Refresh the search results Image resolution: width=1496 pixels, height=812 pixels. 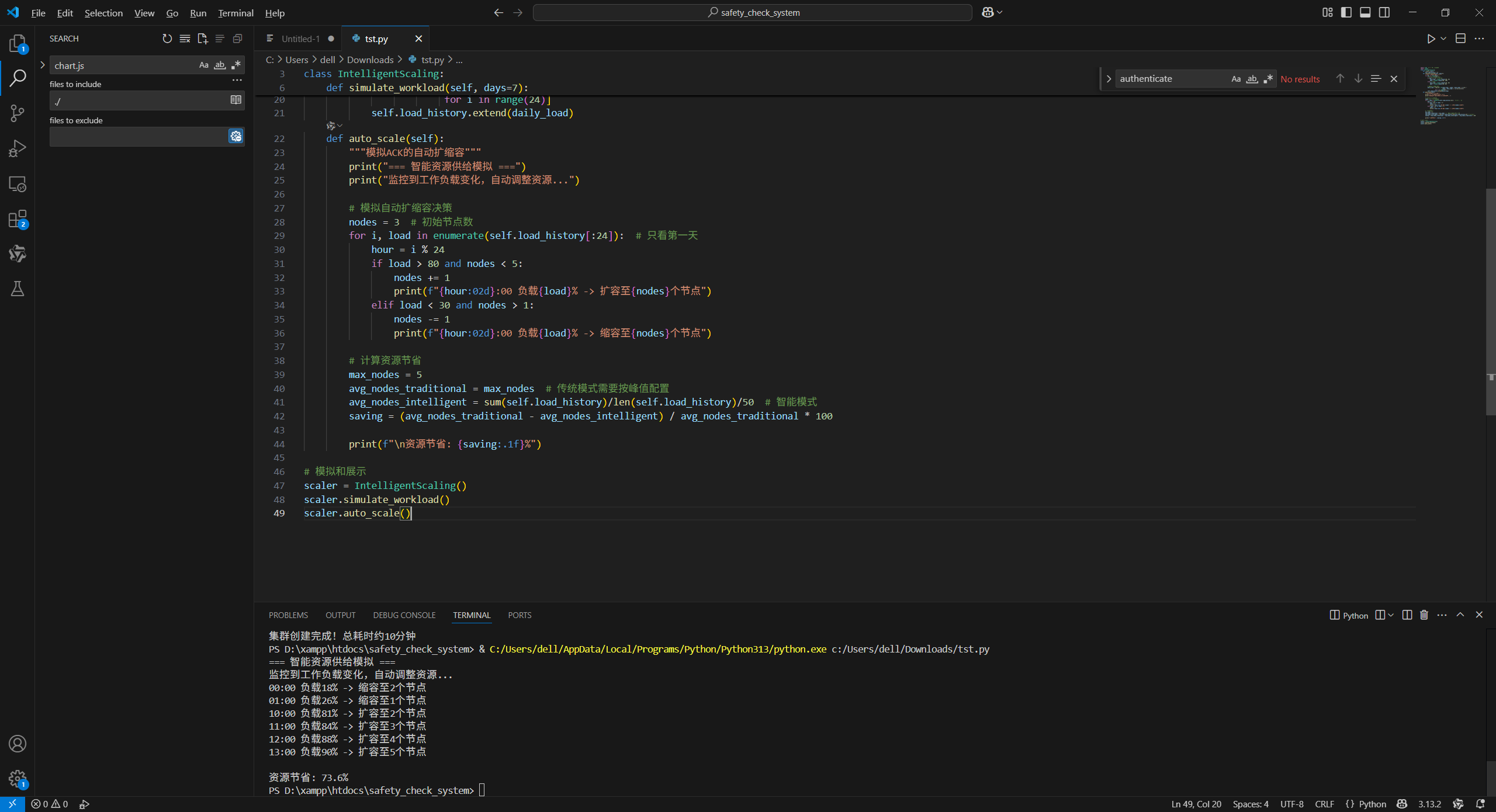click(x=167, y=39)
